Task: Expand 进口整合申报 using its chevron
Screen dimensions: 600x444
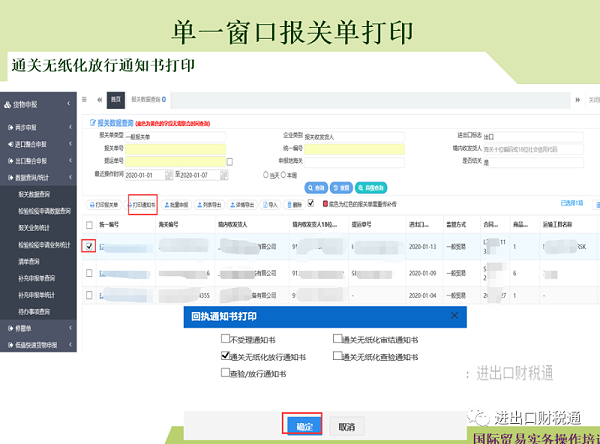Action: coord(70,144)
